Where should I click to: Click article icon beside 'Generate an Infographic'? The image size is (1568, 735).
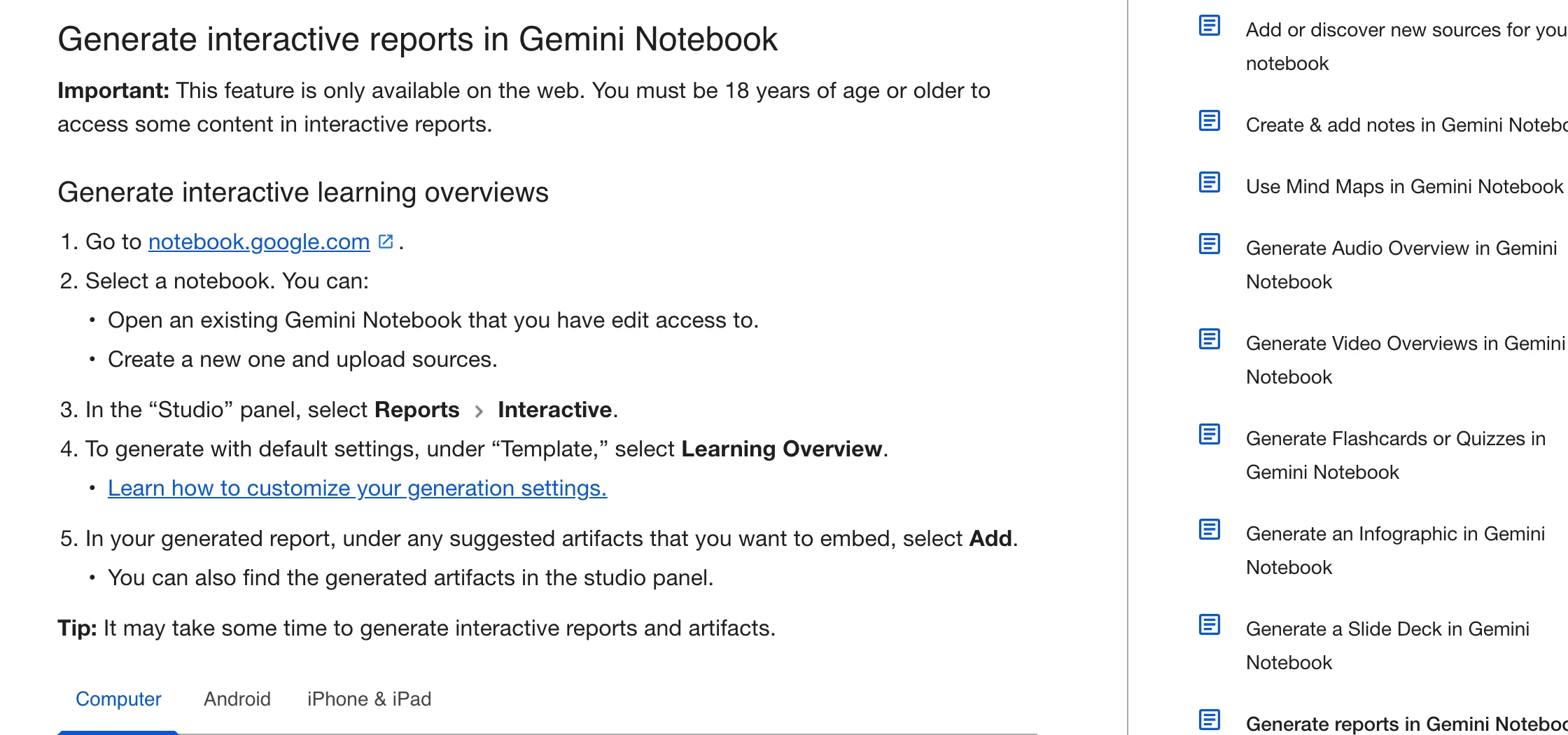[1210, 529]
